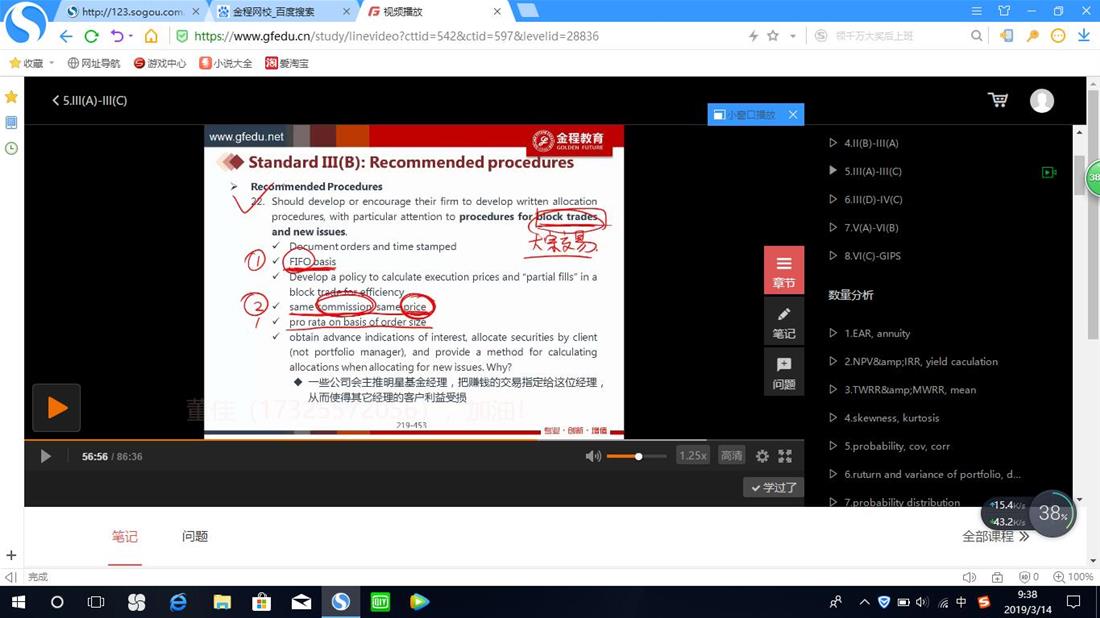This screenshot has height=618, width=1100.
Task: Open the 网址导航 bookmark
Action: [x=94, y=63]
